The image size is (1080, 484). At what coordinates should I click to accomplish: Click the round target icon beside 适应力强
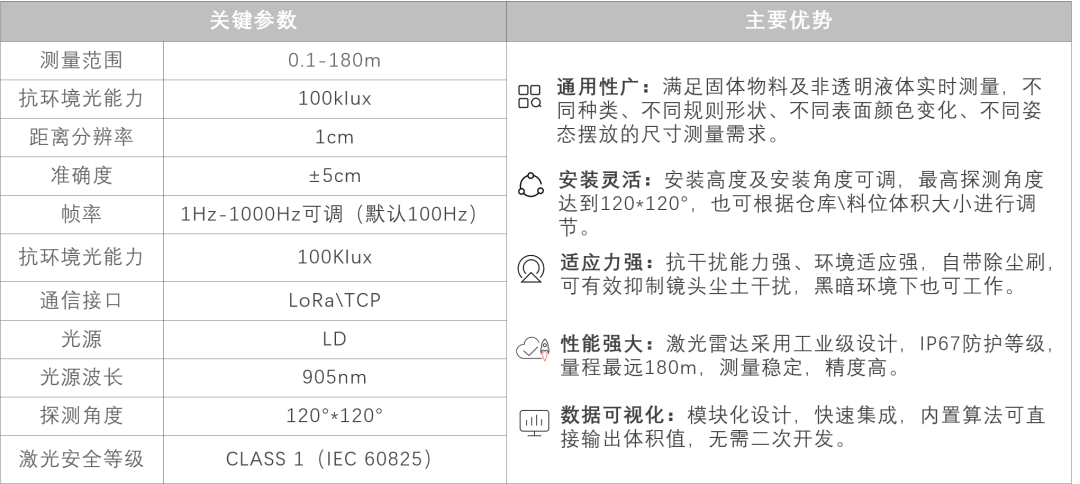(530, 269)
